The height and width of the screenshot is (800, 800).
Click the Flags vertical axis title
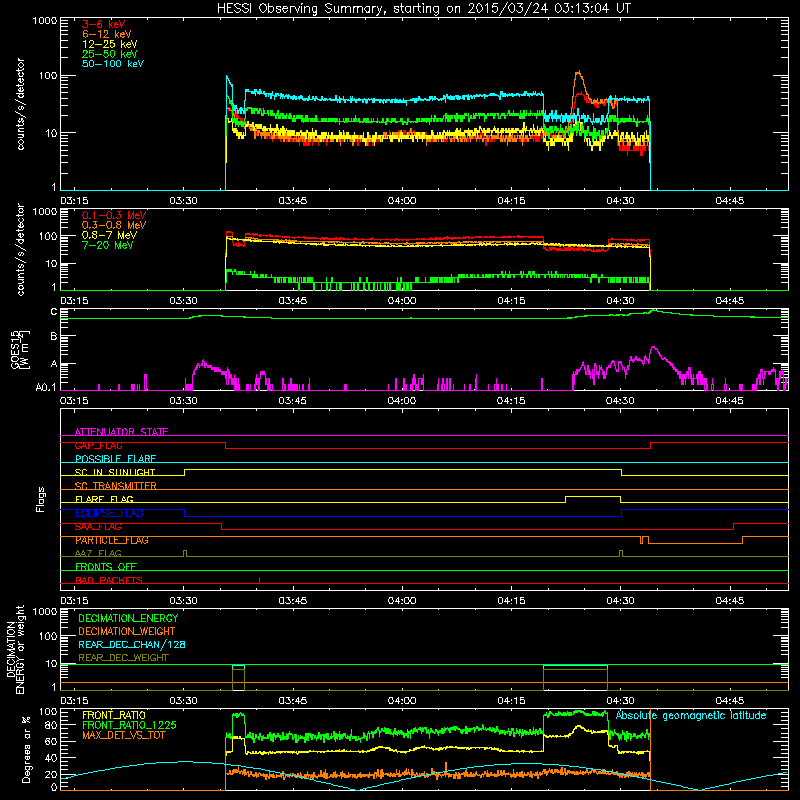coord(41,499)
